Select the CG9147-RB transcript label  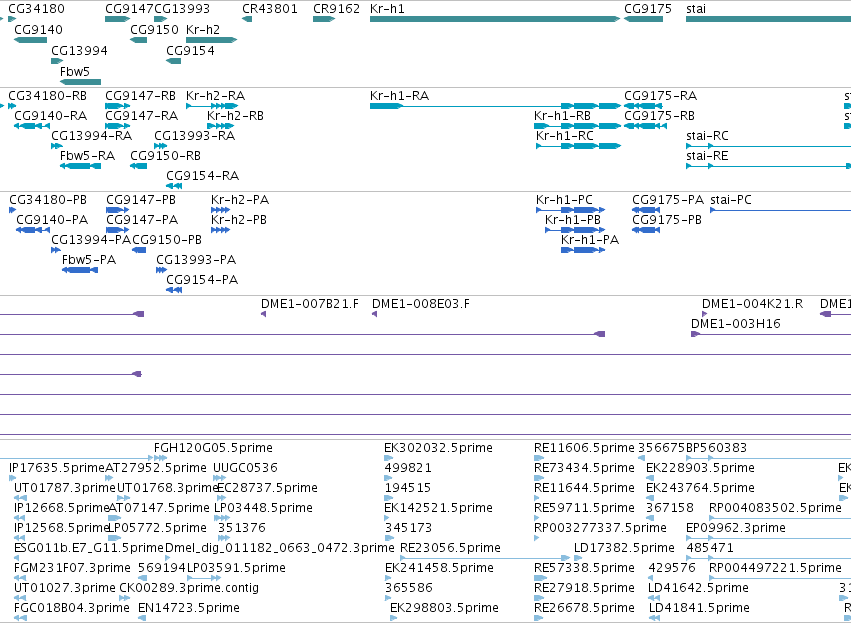tap(141, 96)
